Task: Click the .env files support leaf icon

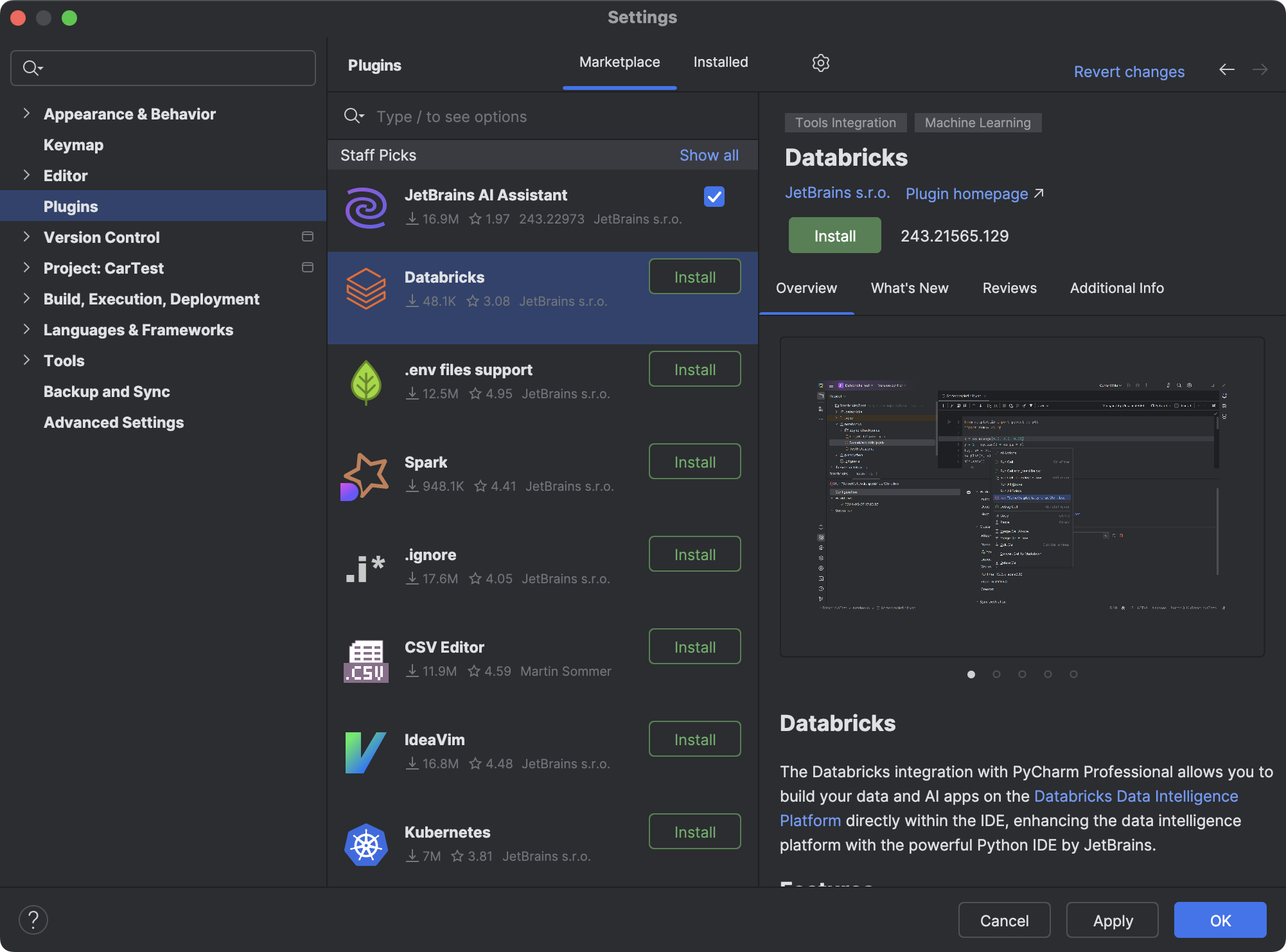Action: 366,381
